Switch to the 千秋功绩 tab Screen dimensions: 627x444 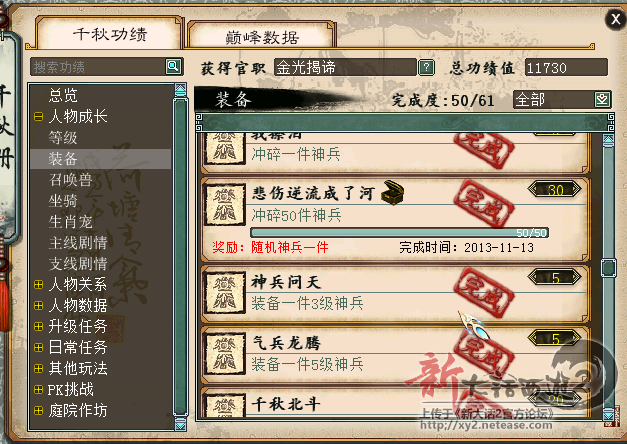click(109, 34)
